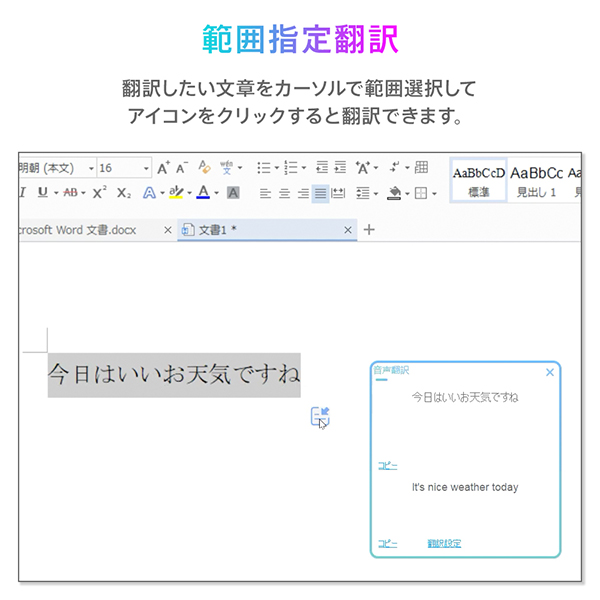This screenshot has width=600, height=600.
Task: Apply subscript formatting
Action: click(123, 193)
